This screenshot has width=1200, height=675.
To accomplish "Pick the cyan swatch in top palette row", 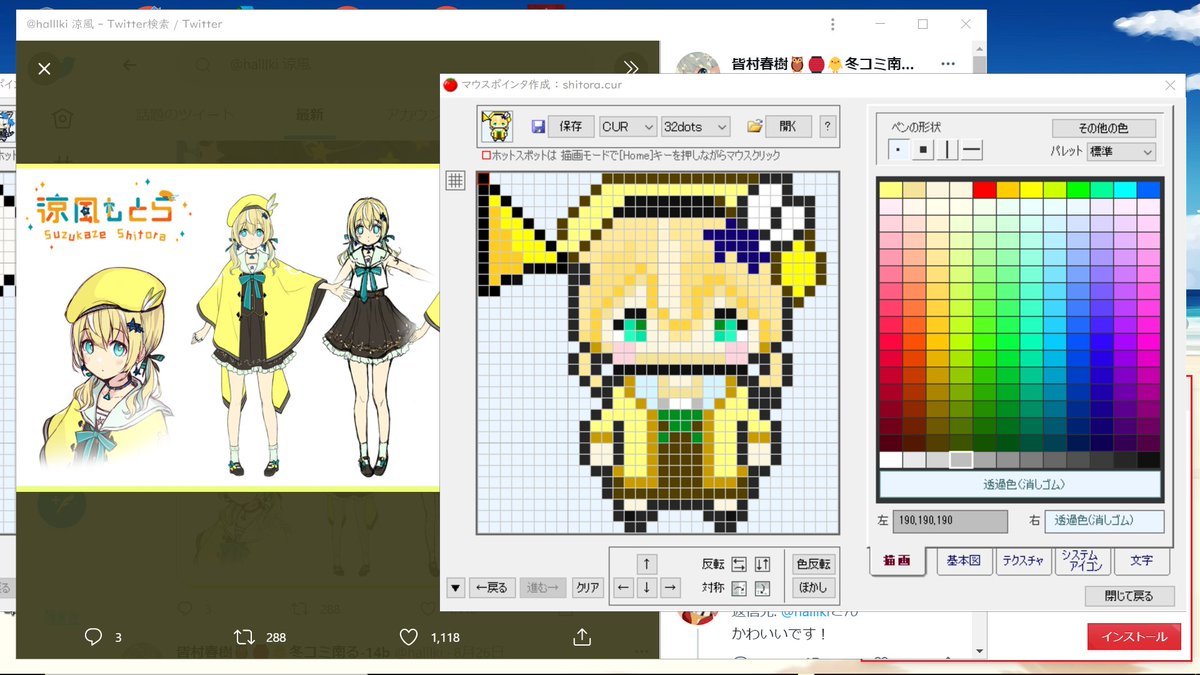I will tap(1125, 189).
